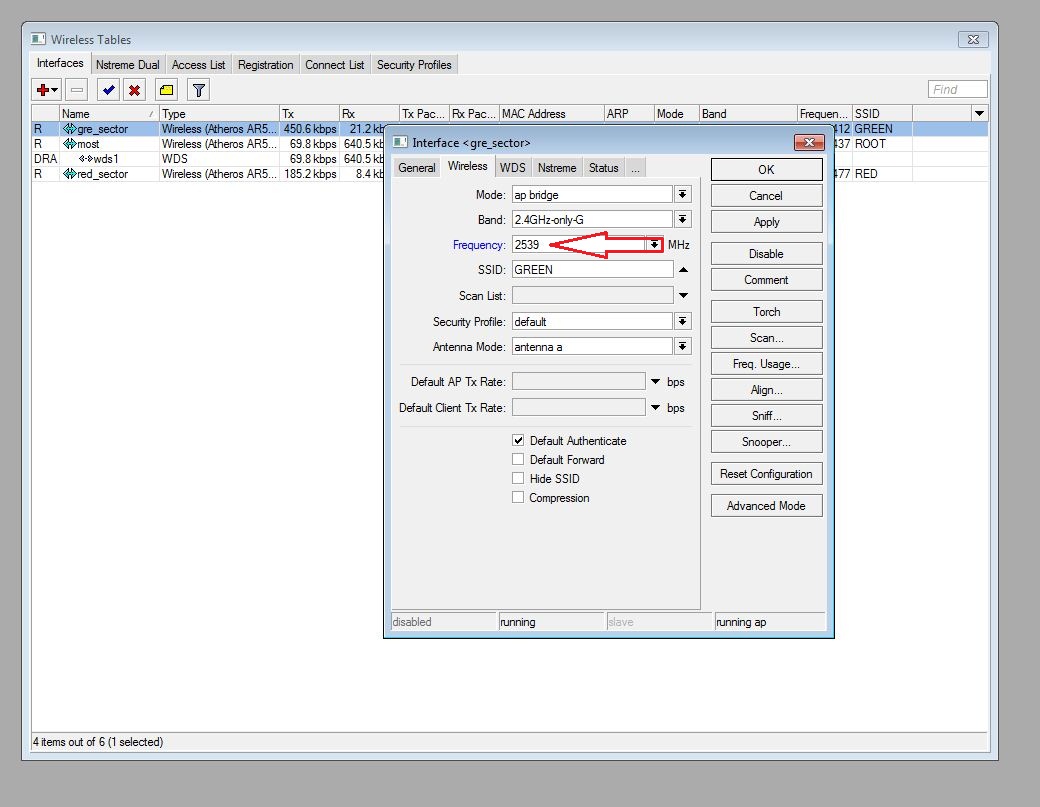The image size is (1040, 807).
Task: Uncheck the Default Authenticate checkbox
Action: click(518, 440)
